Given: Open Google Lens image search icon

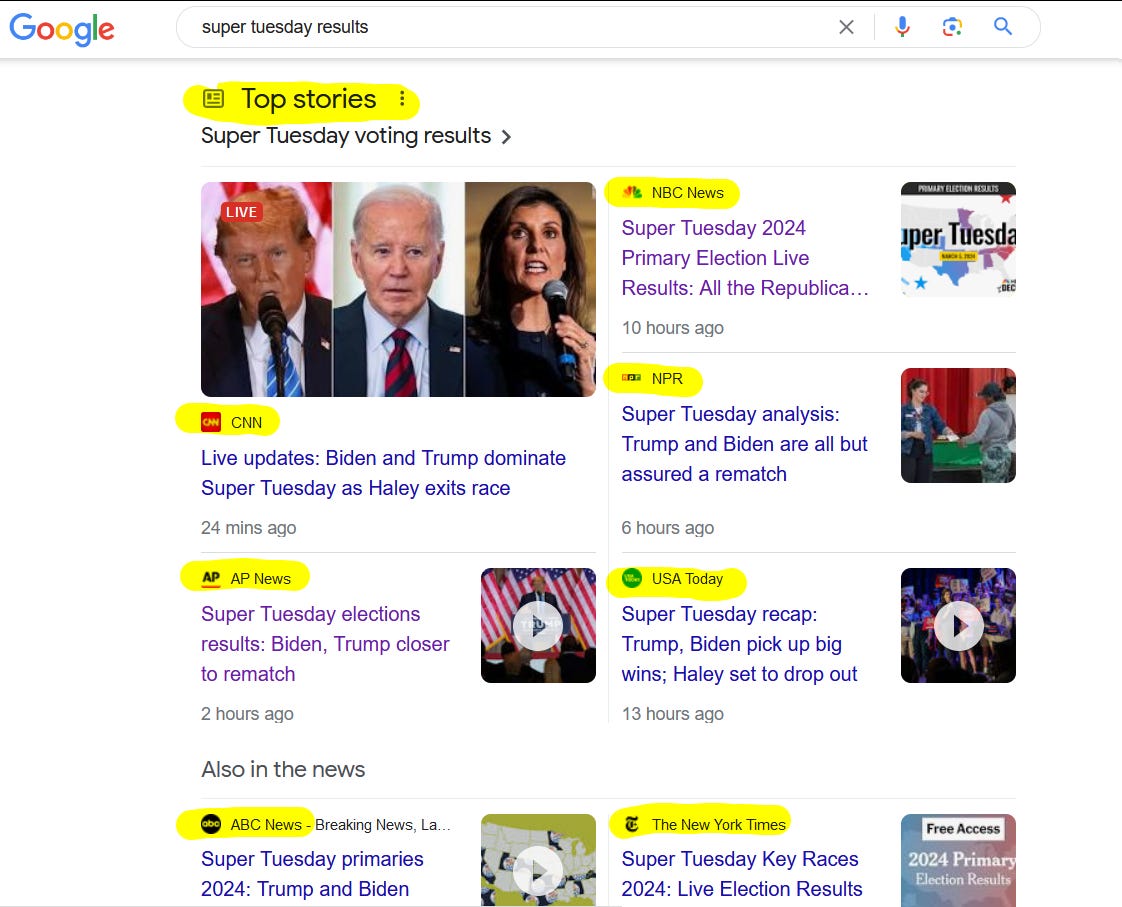Looking at the screenshot, I should tap(952, 27).
